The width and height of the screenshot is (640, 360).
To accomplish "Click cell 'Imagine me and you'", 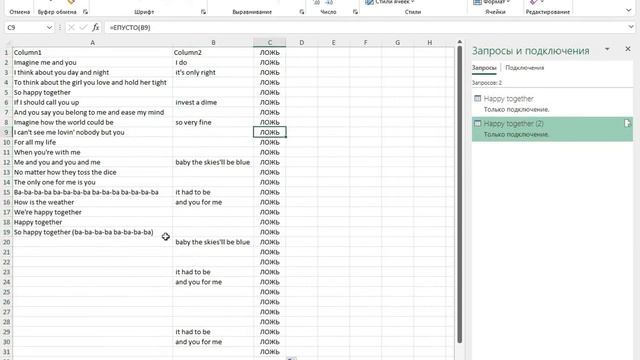I will (93, 62).
